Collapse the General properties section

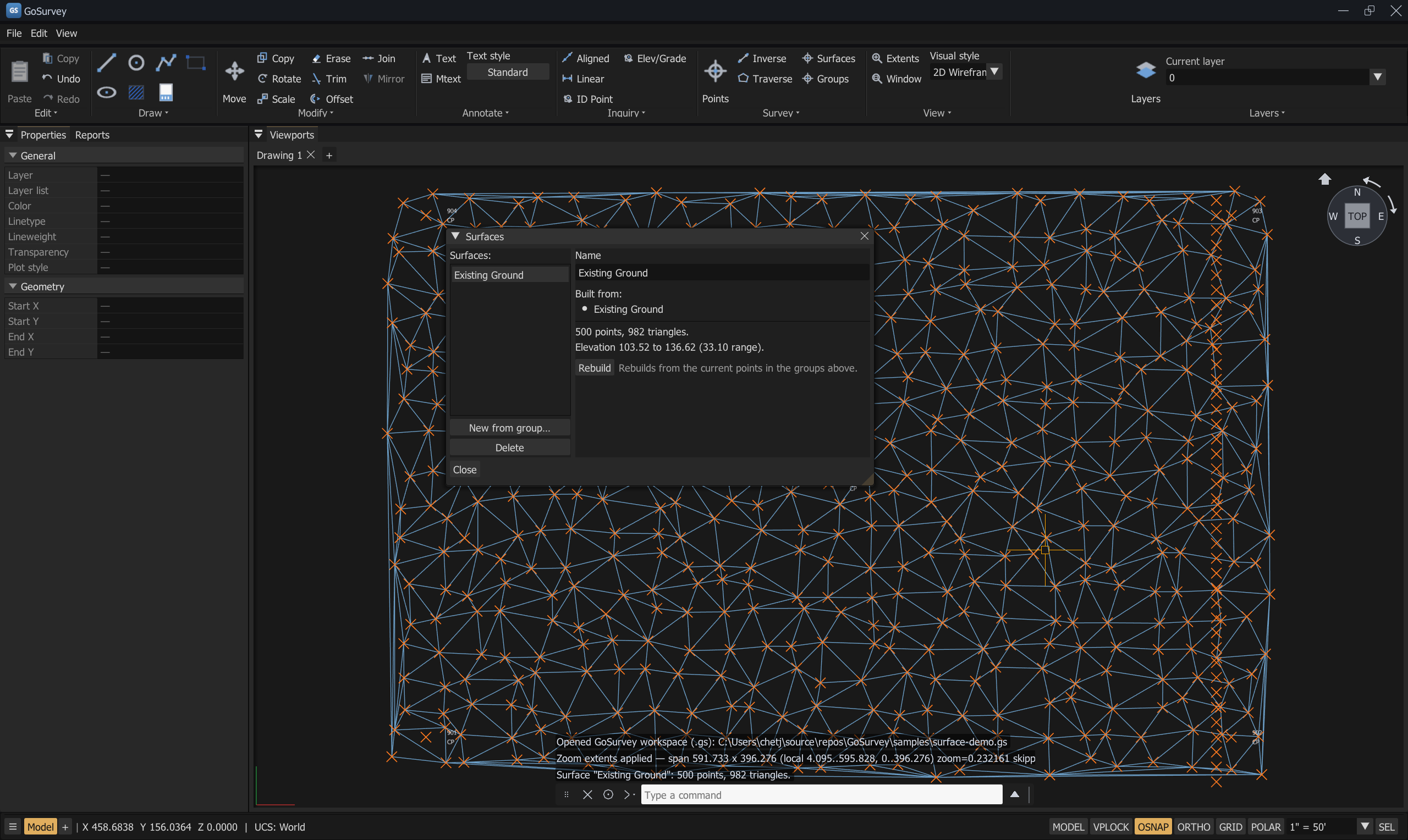tap(13, 155)
